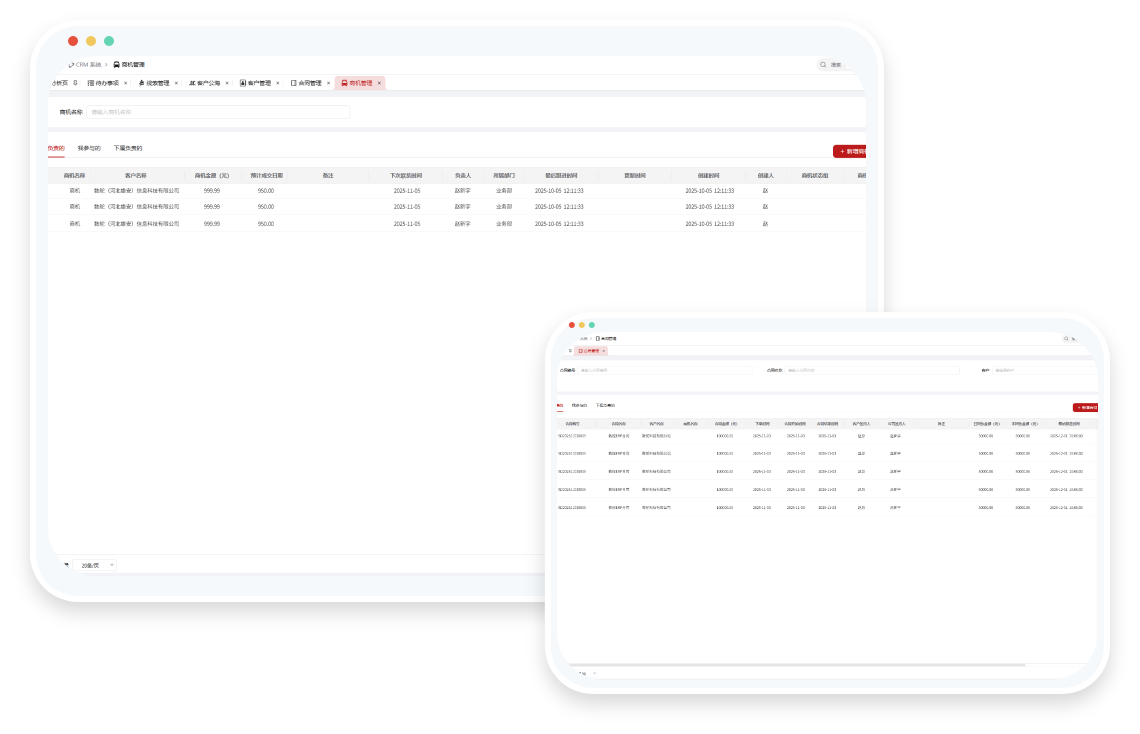Click the horizontal scrollbar in the contract window
1140x734 pixels.
[790, 665]
